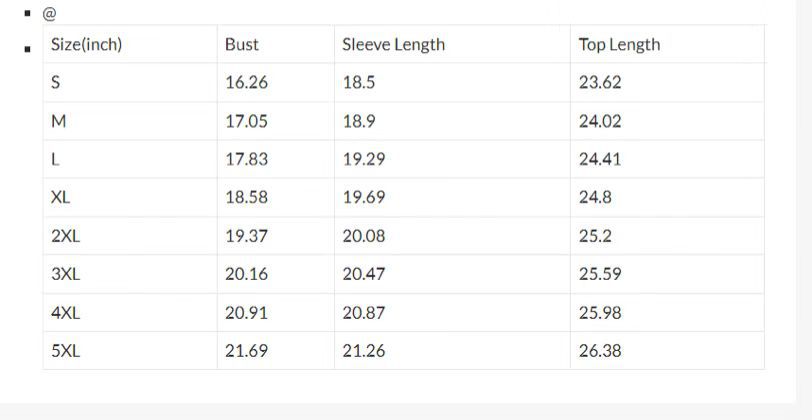The width and height of the screenshot is (812, 420).
Task: Click the 26.38 top length cell
Action: pos(600,351)
